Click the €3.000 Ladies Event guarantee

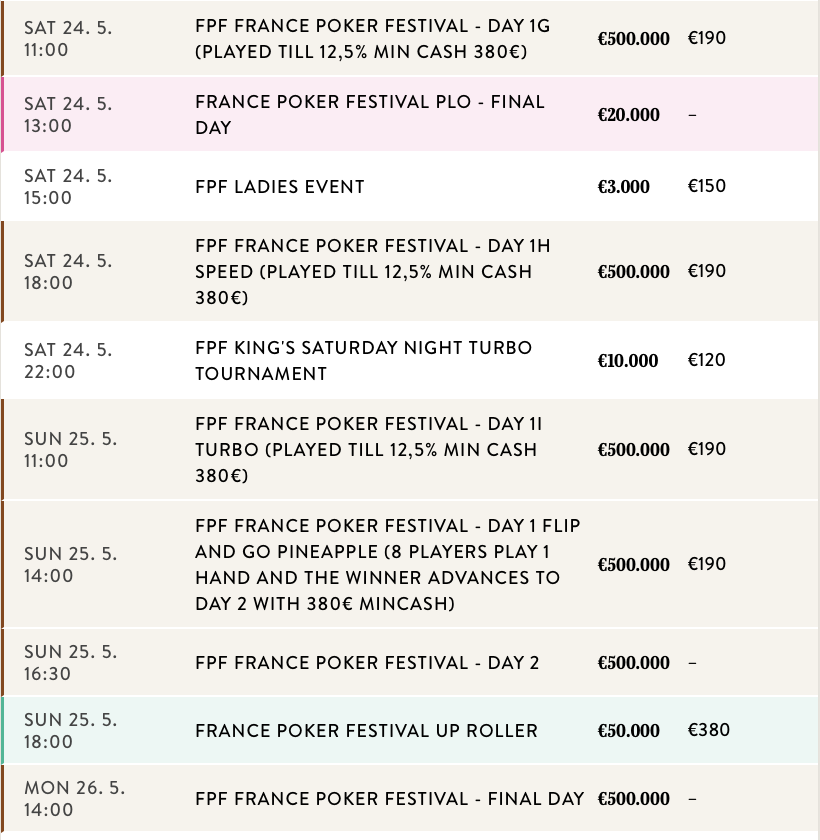[624, 187]
